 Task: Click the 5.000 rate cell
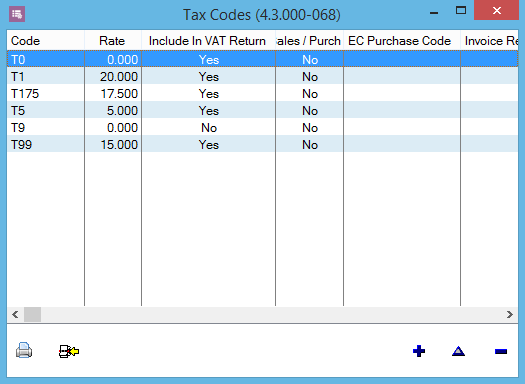pos(113,111)
